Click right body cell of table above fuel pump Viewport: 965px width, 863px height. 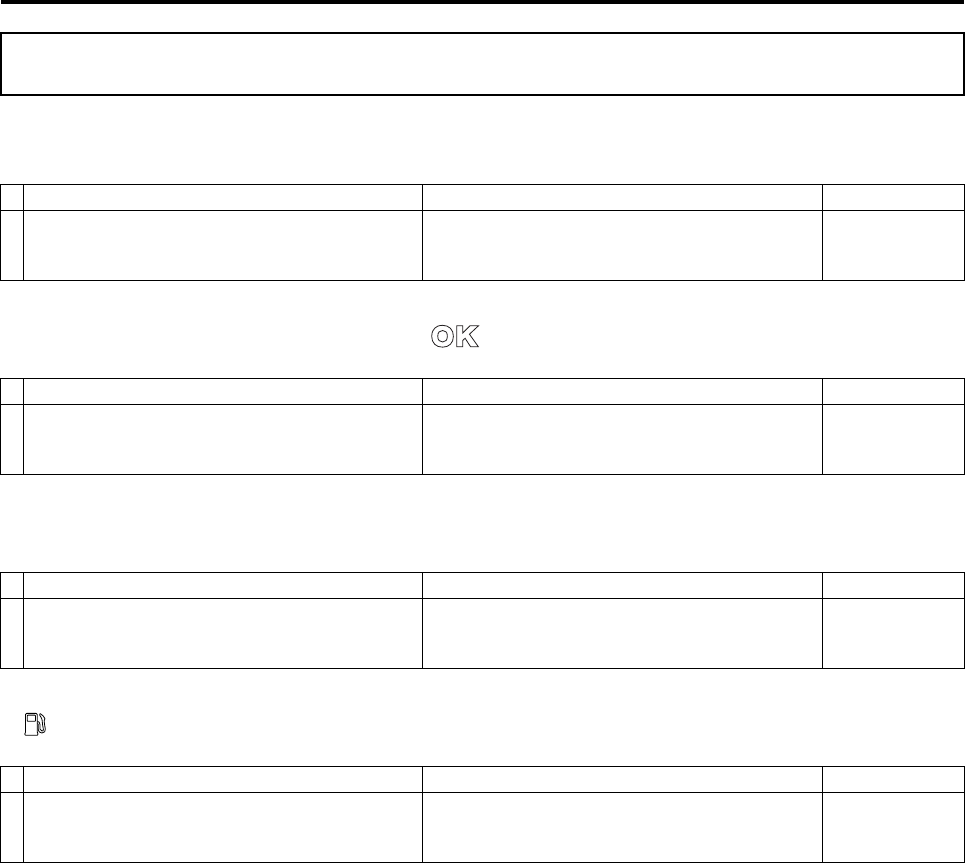892,631
